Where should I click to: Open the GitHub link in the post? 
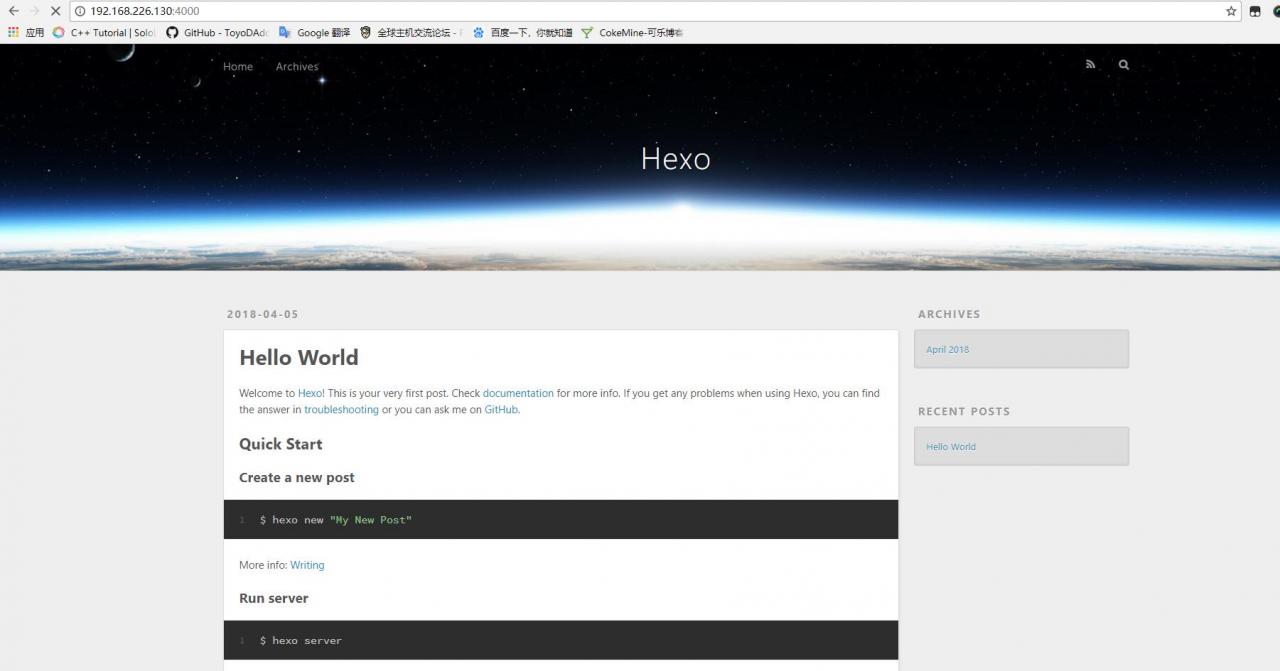click(501, 409)
